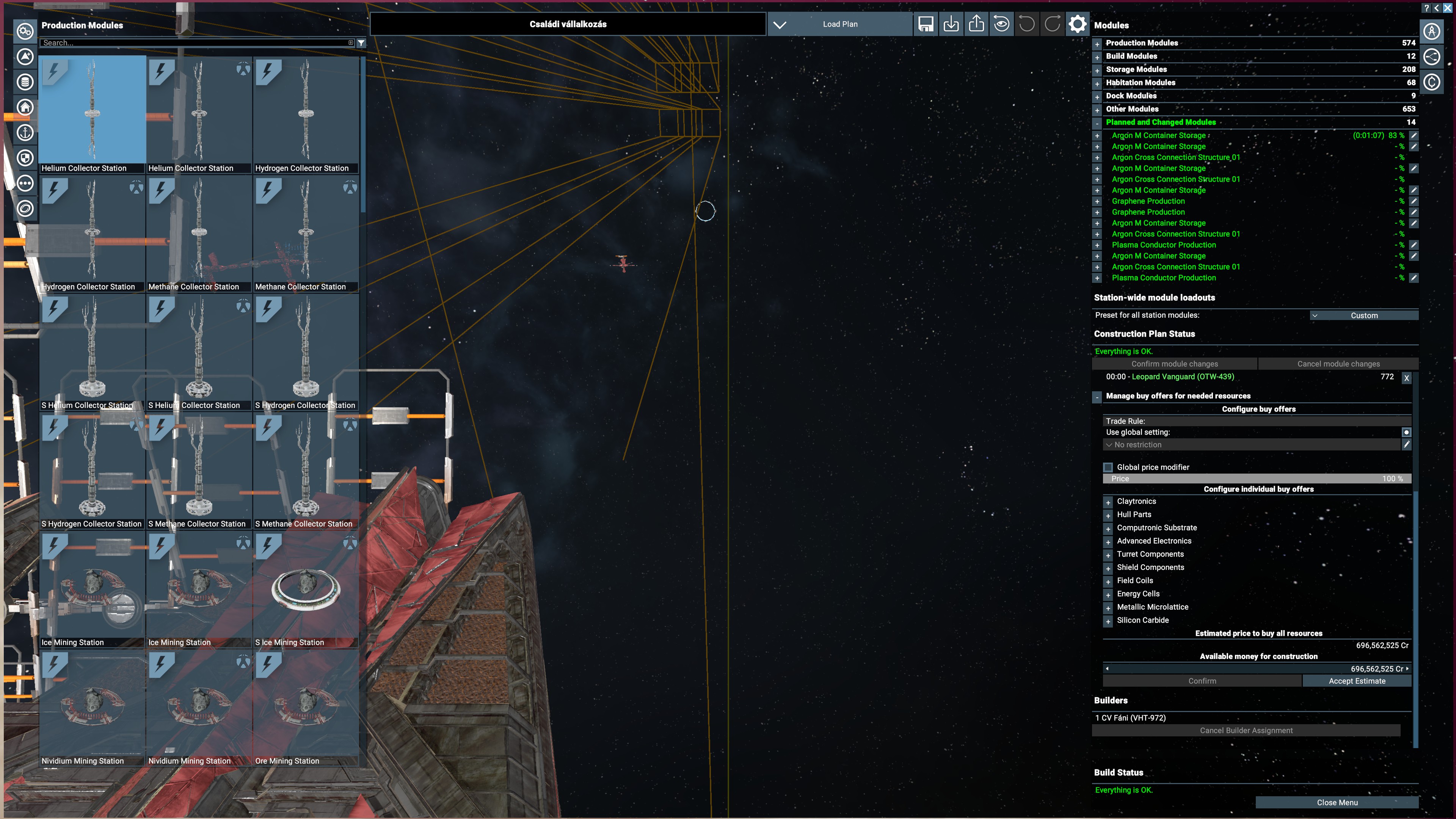Edit loadout of the 83 % Argon M Container Storage
The image size is (1456, 819).
coord(1414,136)
